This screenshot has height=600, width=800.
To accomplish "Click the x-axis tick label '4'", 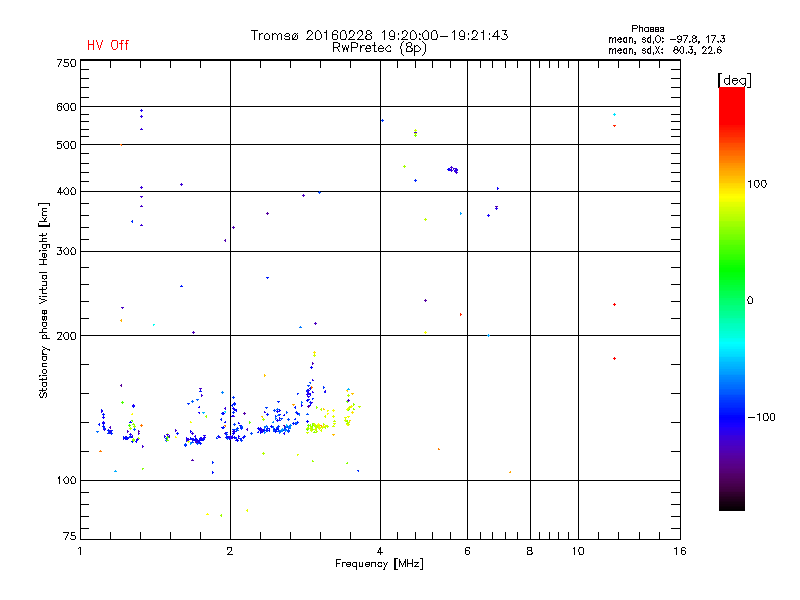I will click(380, 551).
